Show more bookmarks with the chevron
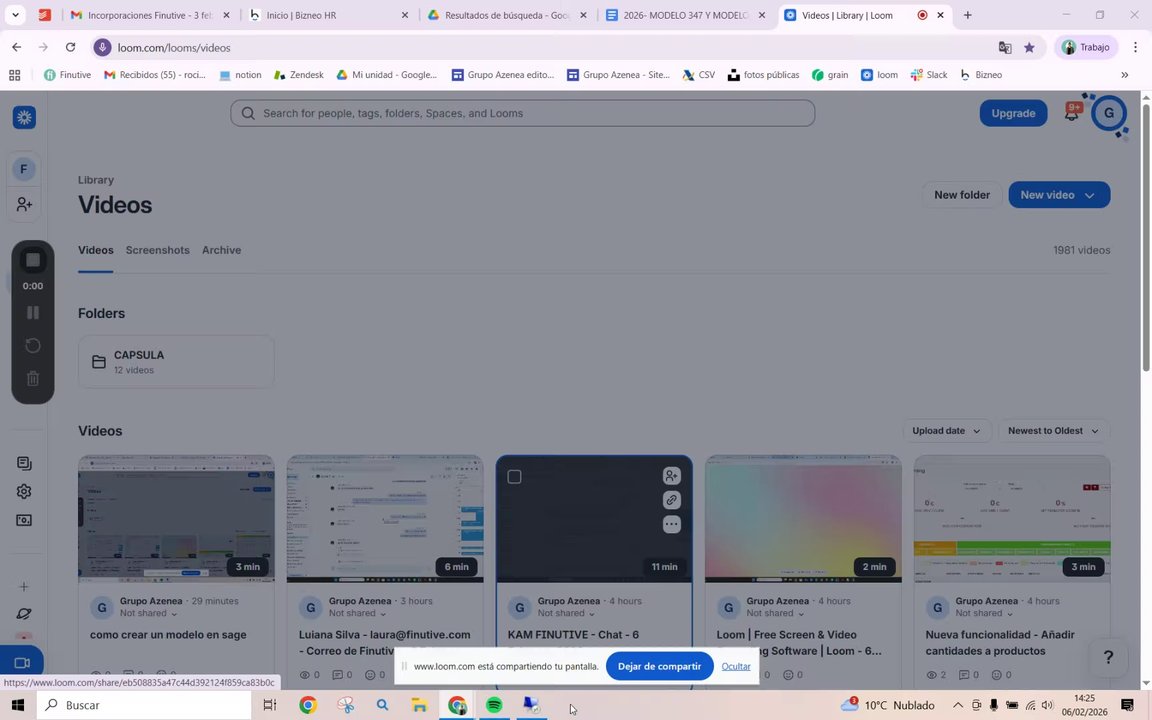The width and height of the screenshot is (1152, 720). 1124,75
